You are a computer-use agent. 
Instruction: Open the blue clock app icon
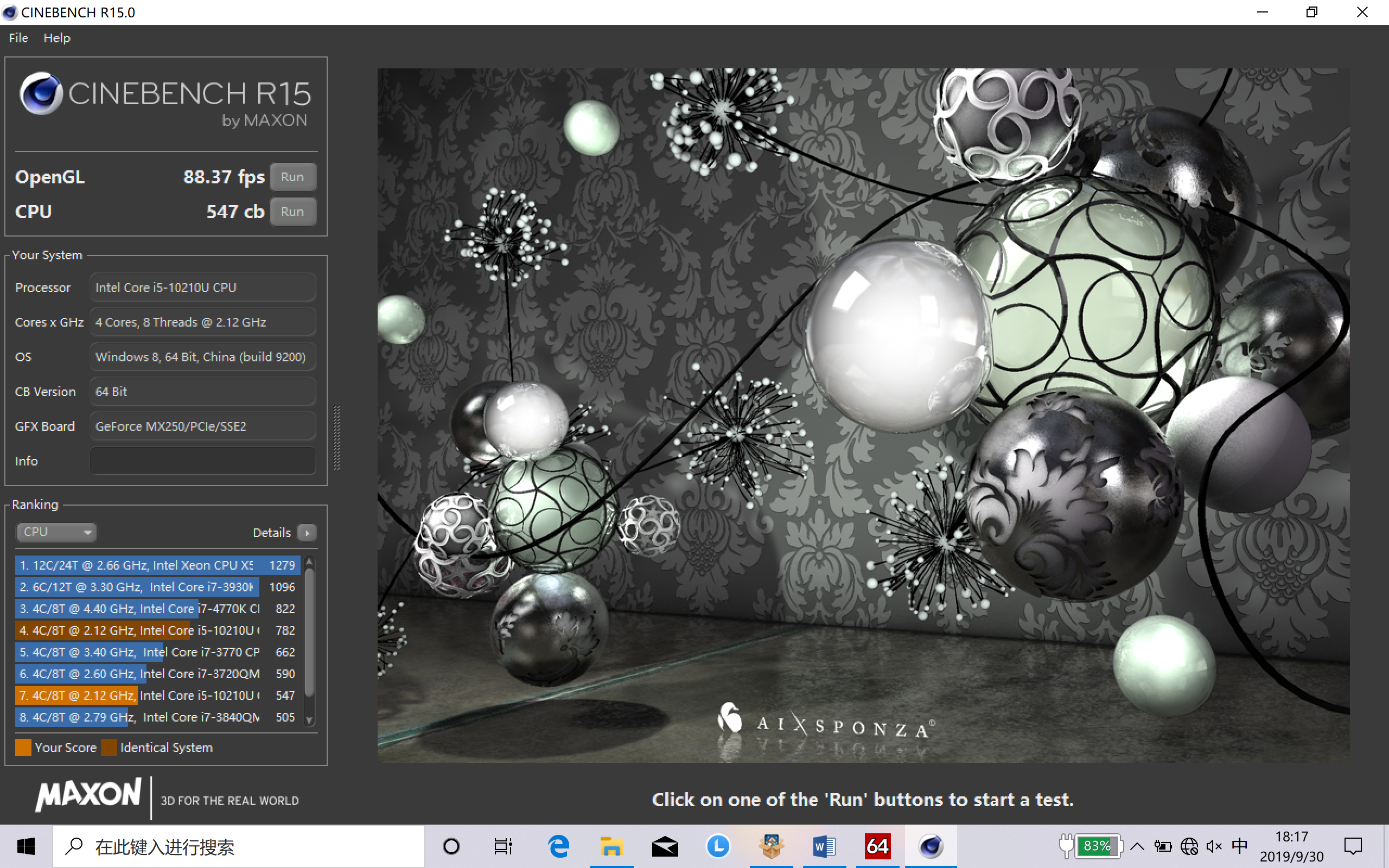[x=717, y=846]
